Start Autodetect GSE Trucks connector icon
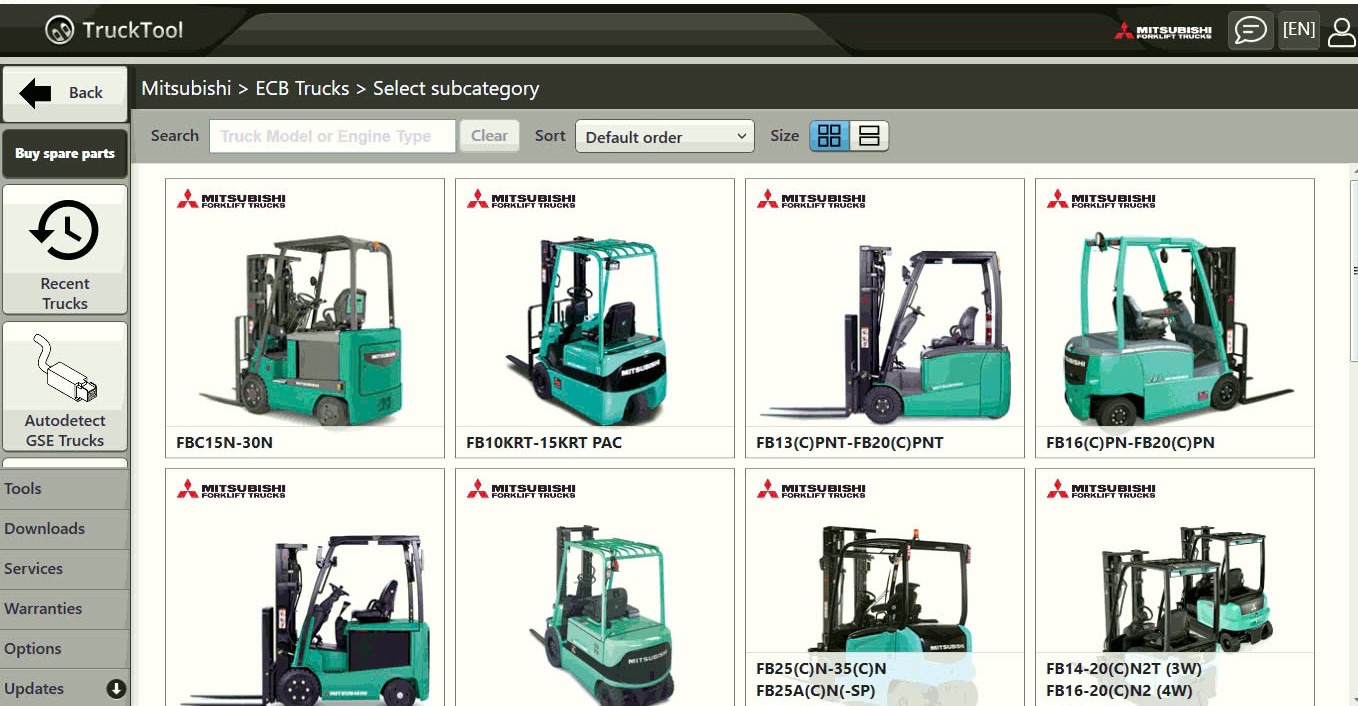 (x=65, y=369)
